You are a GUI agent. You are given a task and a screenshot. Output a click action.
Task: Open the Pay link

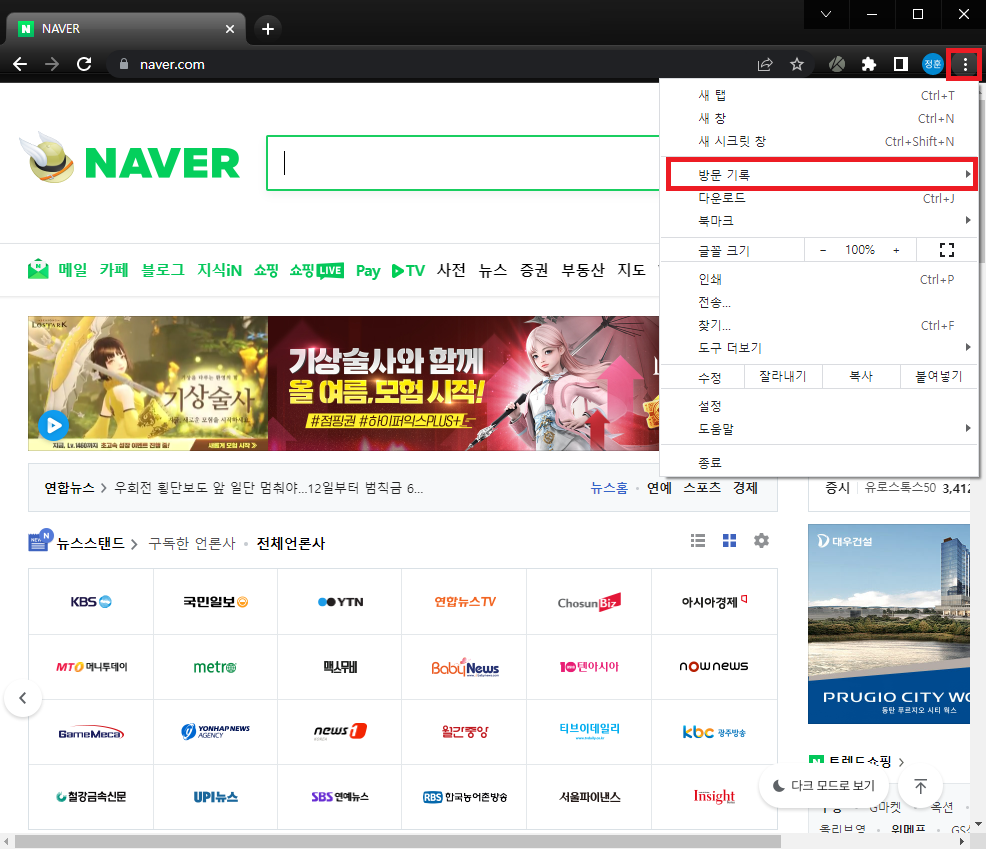pyautogui.click(x=368, y=270)
